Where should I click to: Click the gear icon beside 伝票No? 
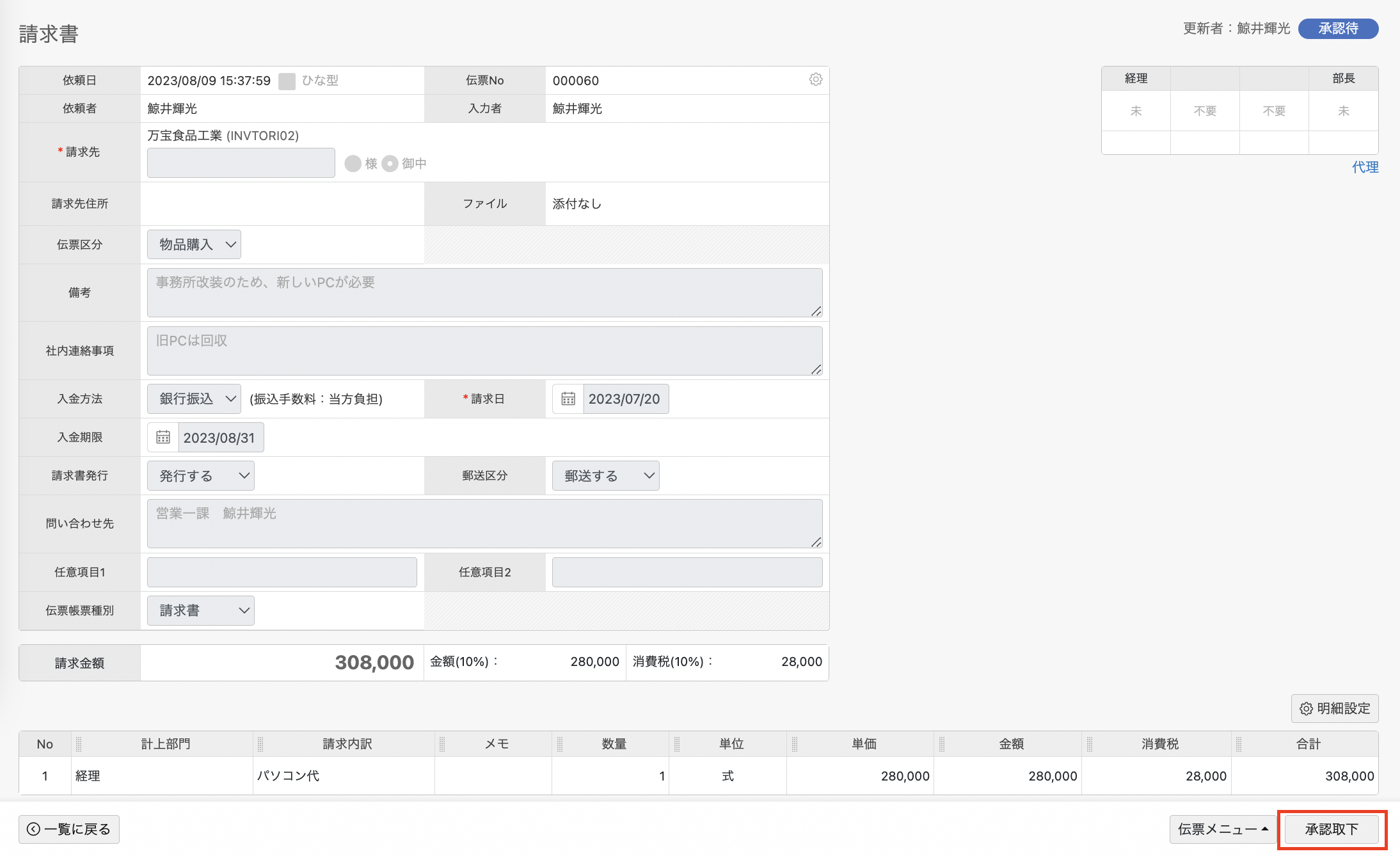coord(815,79)
